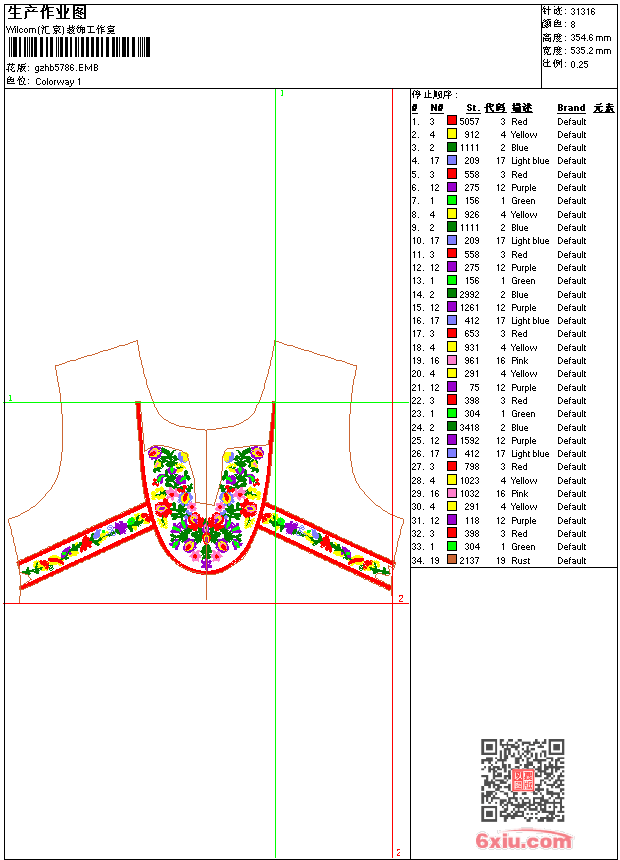Image resolution: width=620 pixels, height=860 pixels.
Task: Click the barcode under the studio name
Action: (x=78, y=47)
